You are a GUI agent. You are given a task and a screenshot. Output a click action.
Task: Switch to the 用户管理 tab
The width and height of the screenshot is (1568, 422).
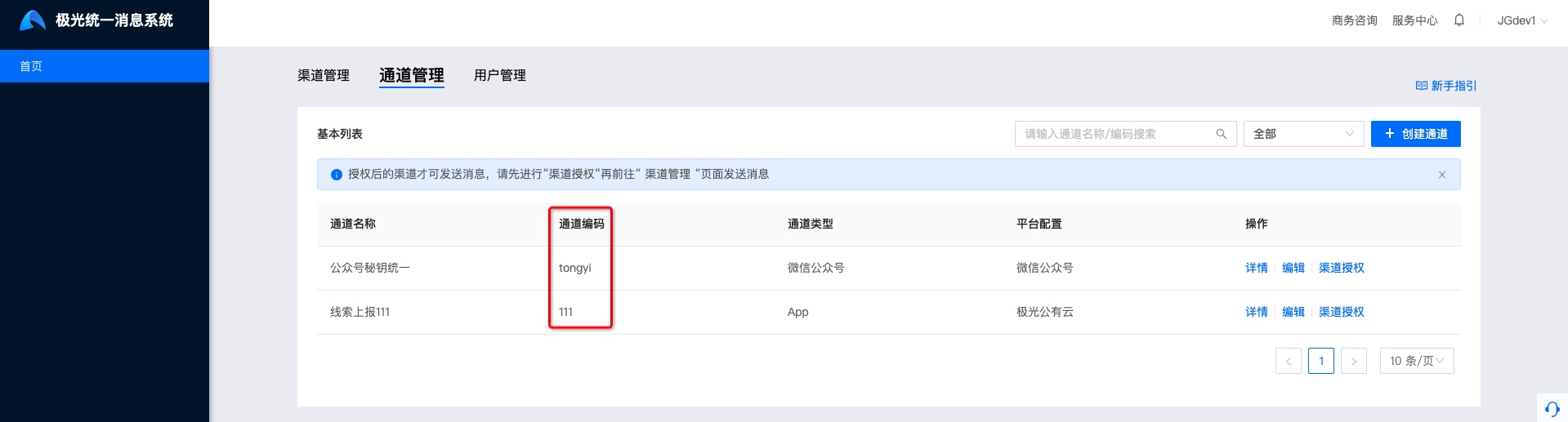point(500,75)
